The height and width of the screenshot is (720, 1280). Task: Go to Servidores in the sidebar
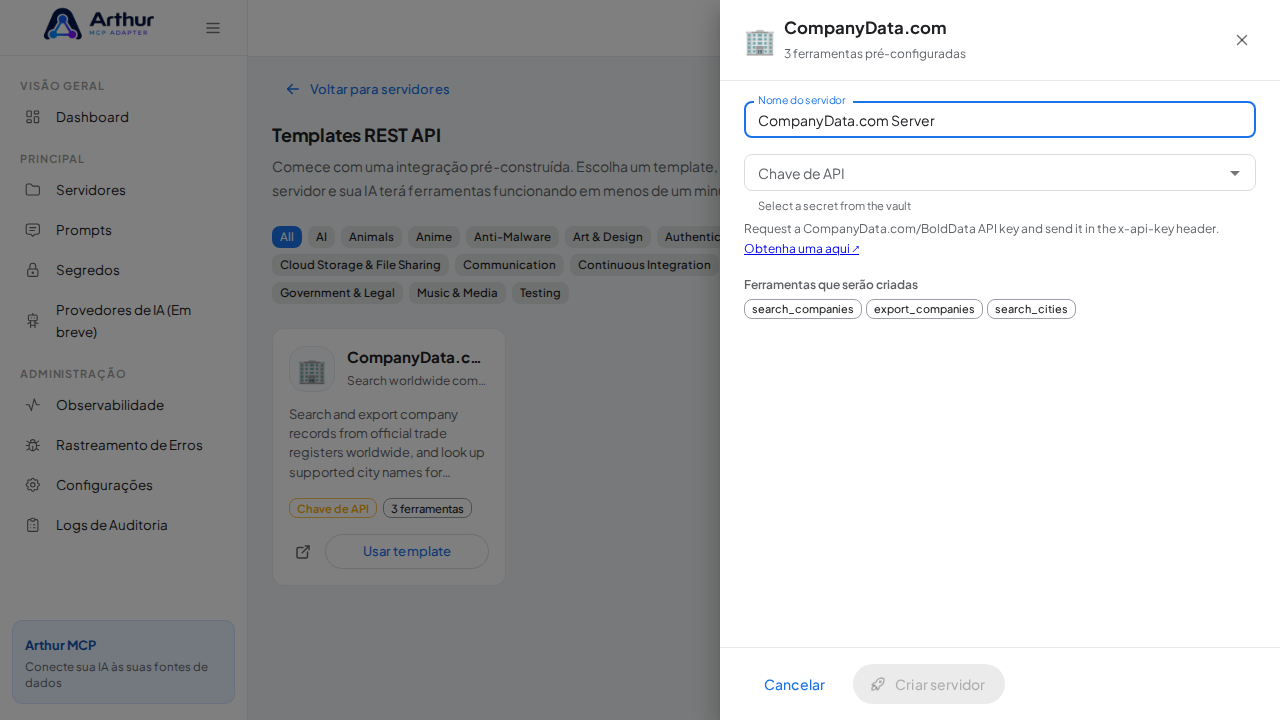123,190
